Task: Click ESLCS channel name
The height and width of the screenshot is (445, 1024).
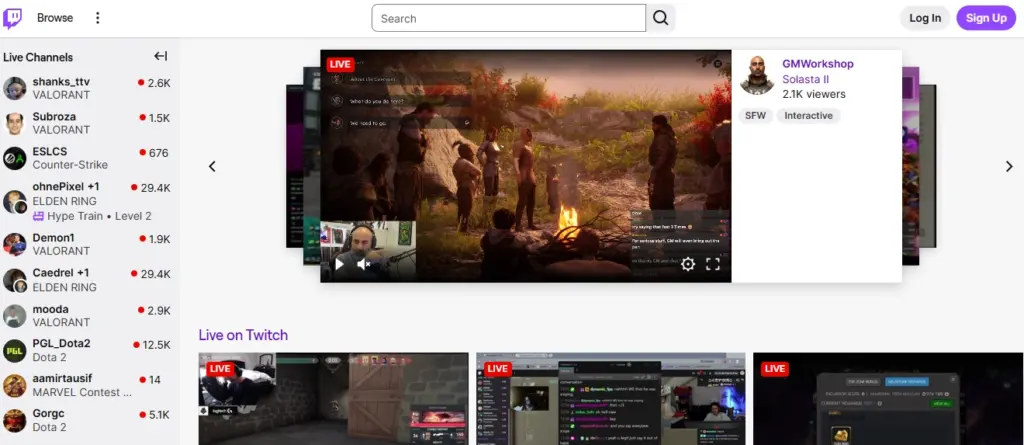Action: click(x=50, y=152)
